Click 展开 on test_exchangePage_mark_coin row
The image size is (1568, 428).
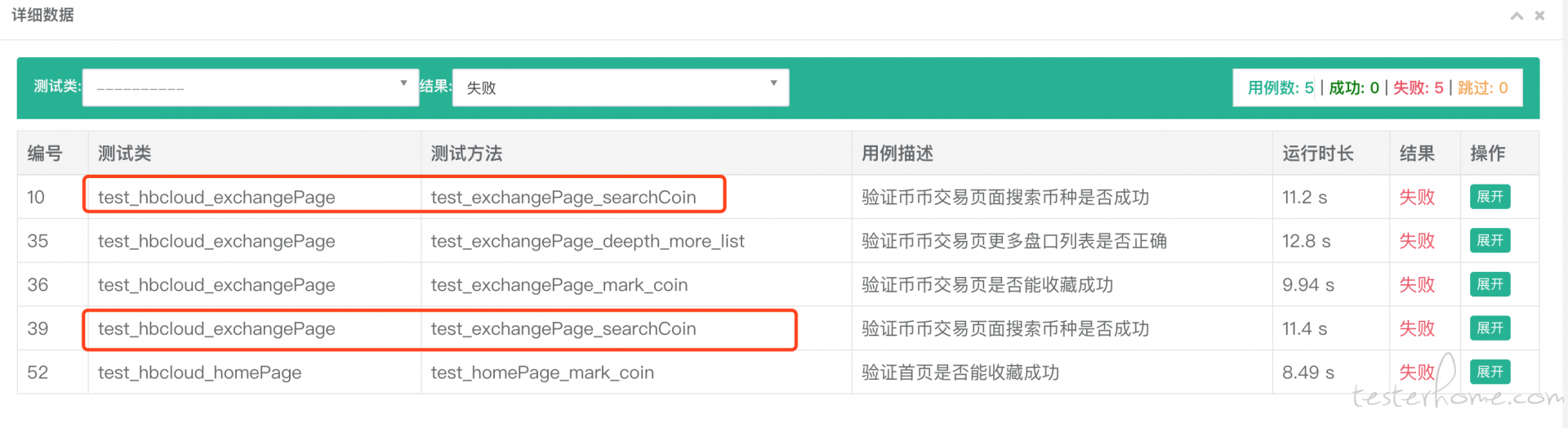point(1490,284)
